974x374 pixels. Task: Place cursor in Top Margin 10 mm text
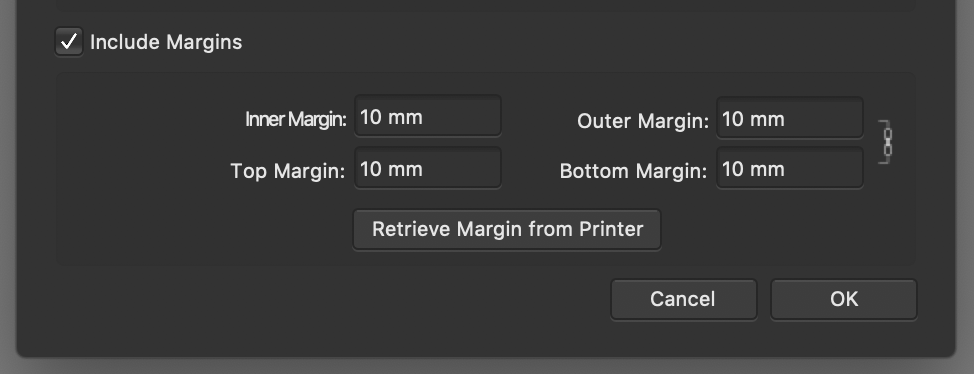[x=391, y=169]
